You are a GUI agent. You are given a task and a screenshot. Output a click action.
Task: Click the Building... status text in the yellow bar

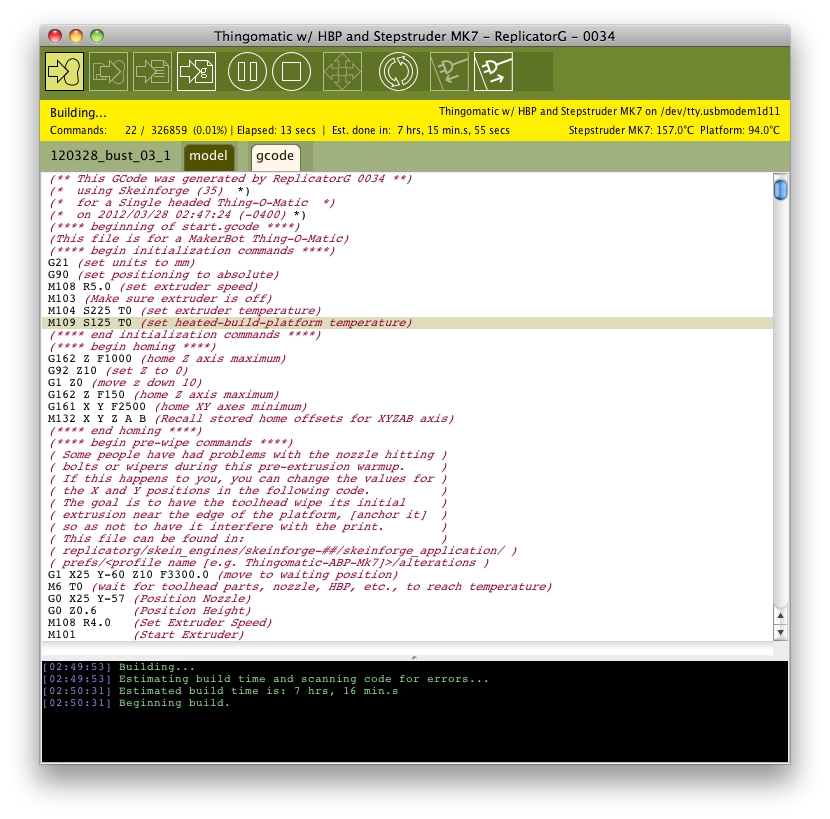pyautogui.click(x=78, y=113)
